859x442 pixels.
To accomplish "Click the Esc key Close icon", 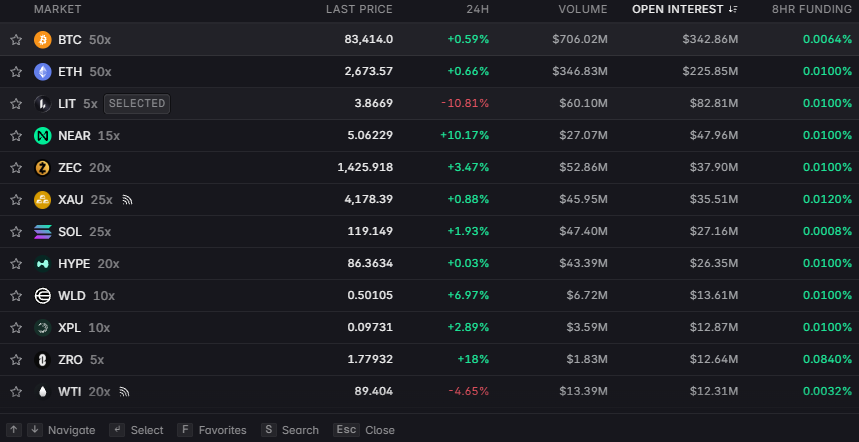I will [346, 429].
